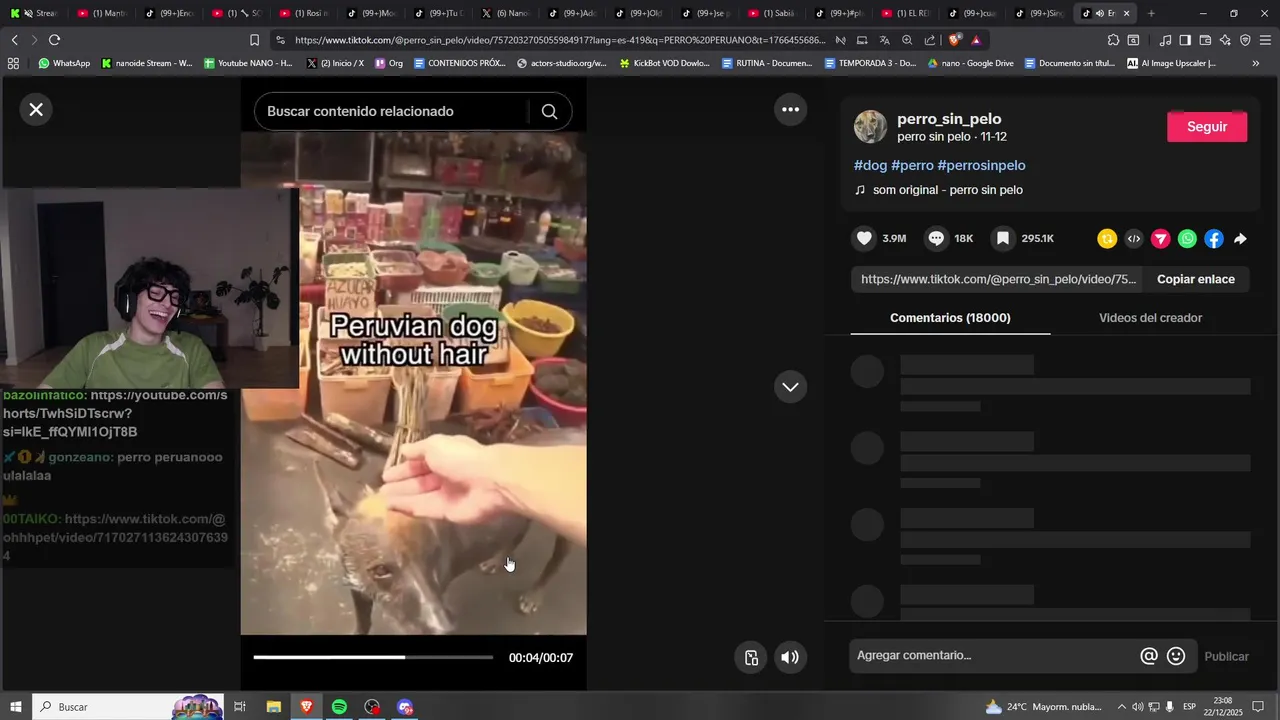Go back with browser back arrow

tap(14, 40)
